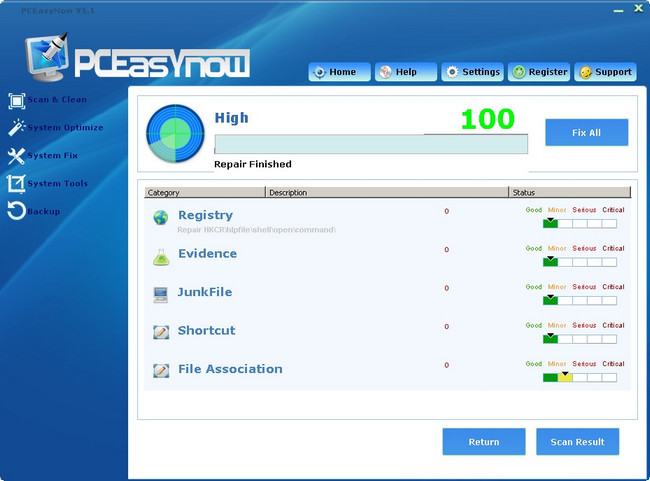Screen dimensions: 650x481
Task: Click the green 100 score
Action: [x=488, y=119]
